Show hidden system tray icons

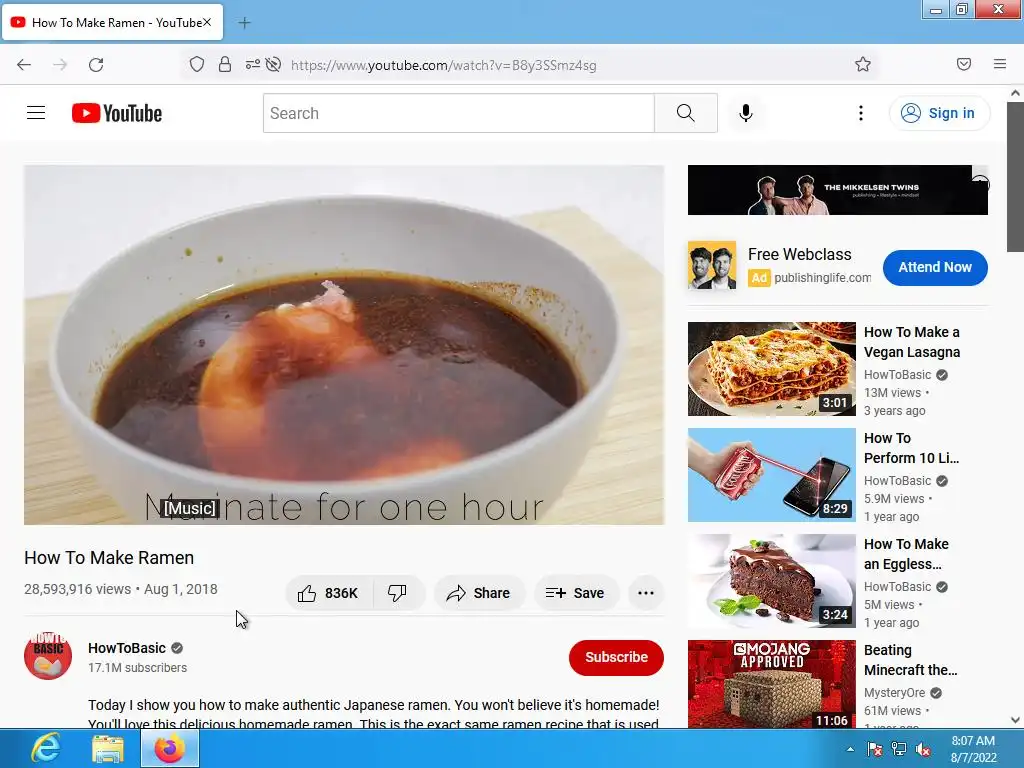pyautogui.click(x=850, y=749)
